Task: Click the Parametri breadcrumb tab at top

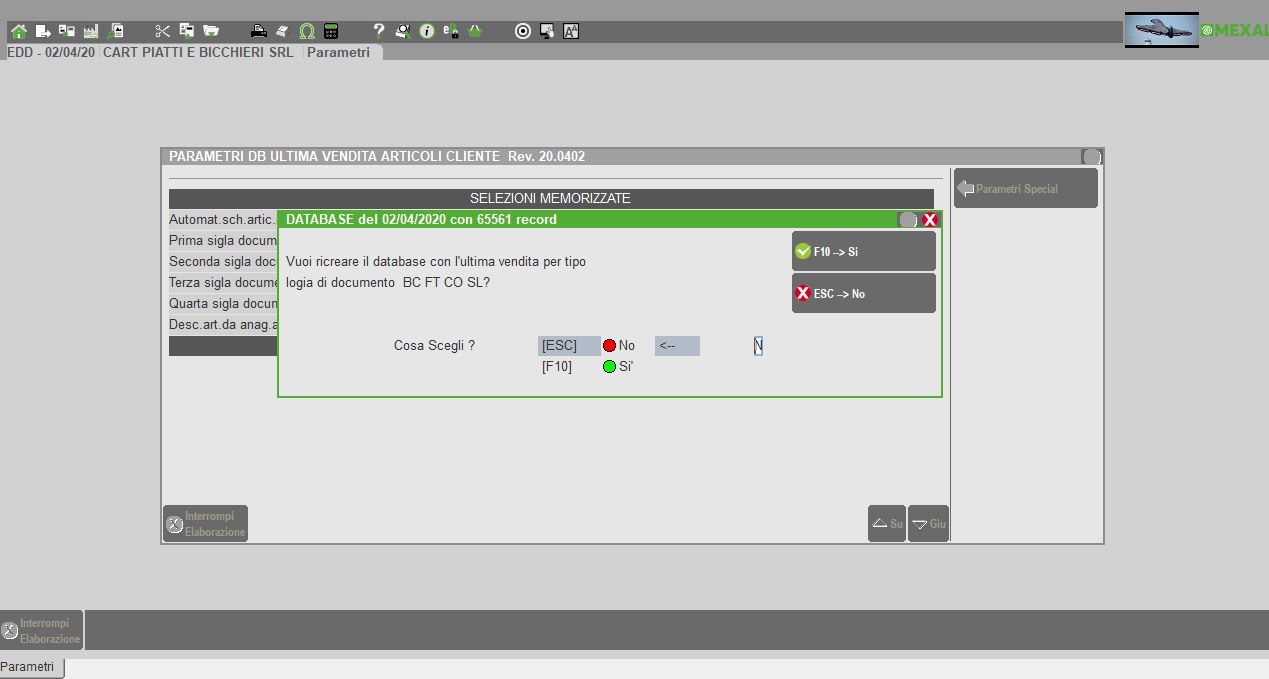Action: click(x=338, y=52)
